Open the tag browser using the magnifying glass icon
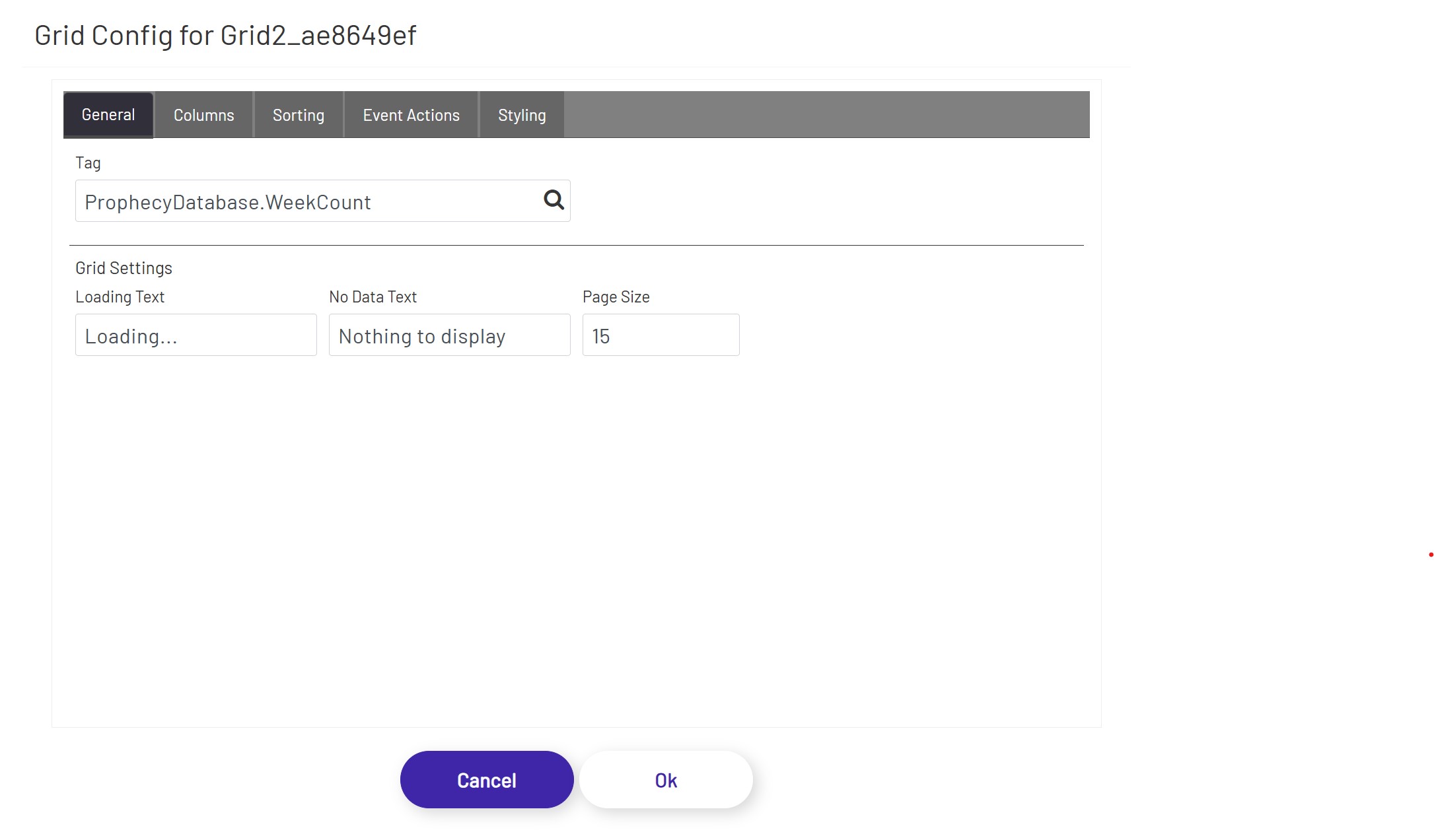This screenshot has height=840, width=1434. (552, 200)
